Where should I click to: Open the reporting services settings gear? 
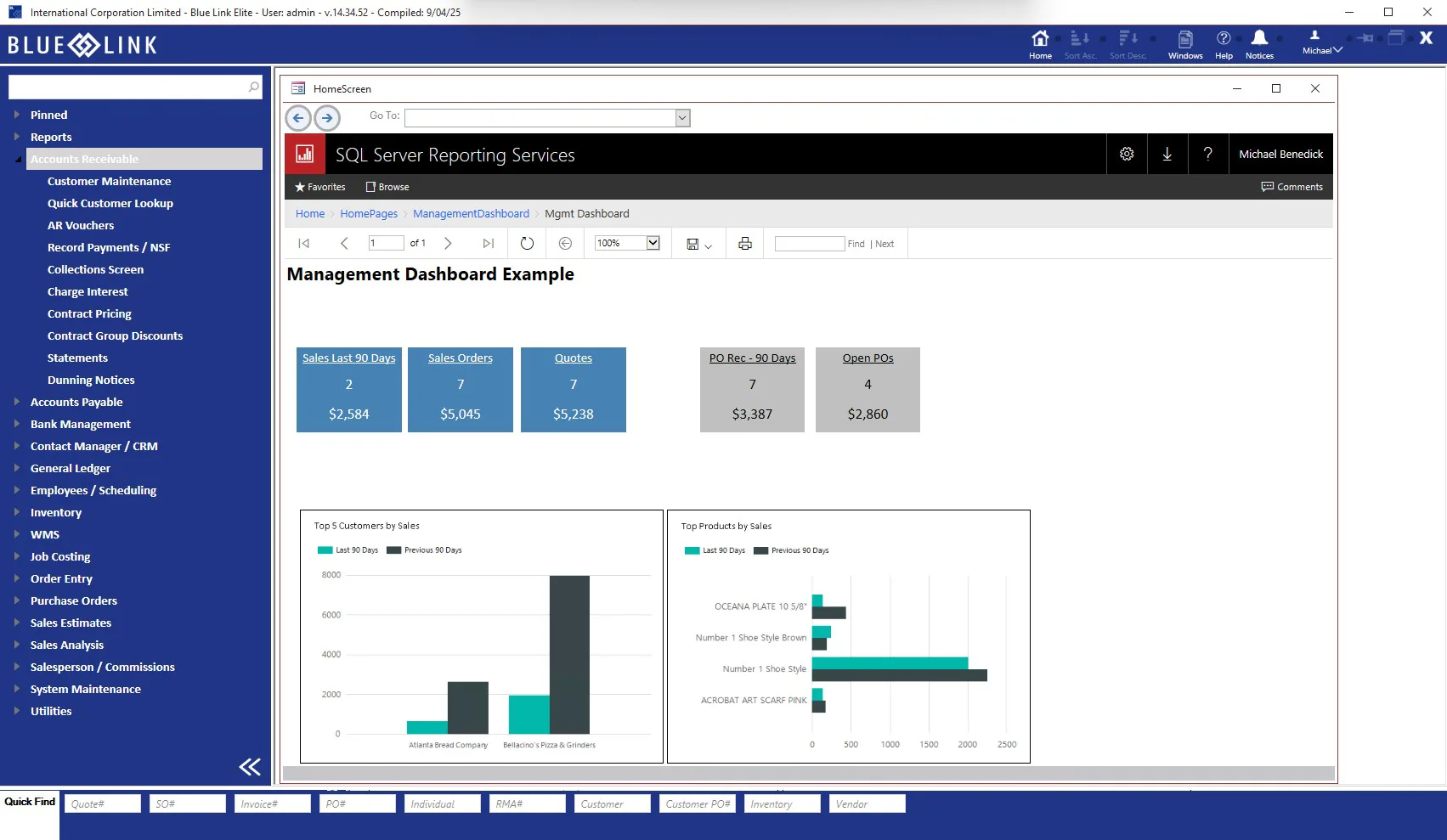tap(1127, 154)
